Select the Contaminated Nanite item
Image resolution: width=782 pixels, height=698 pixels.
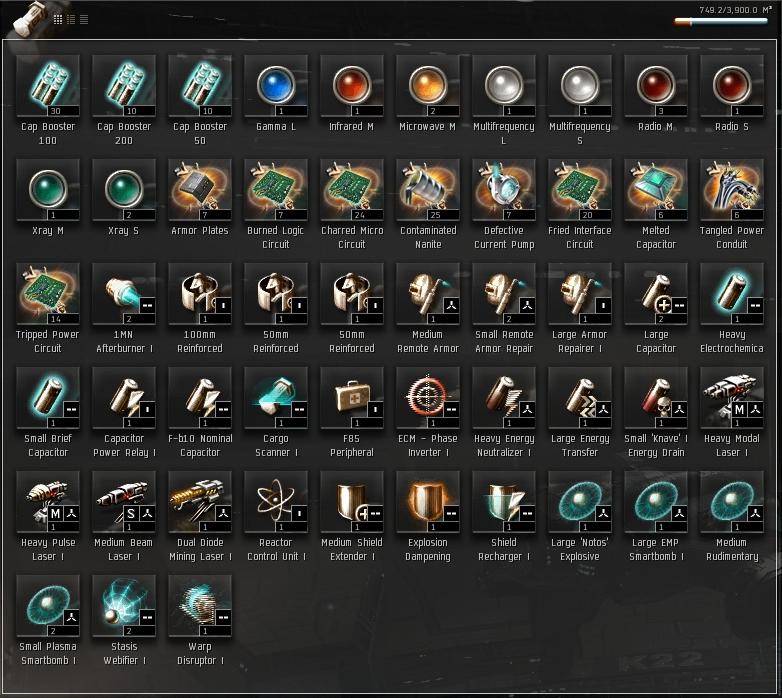428,190
